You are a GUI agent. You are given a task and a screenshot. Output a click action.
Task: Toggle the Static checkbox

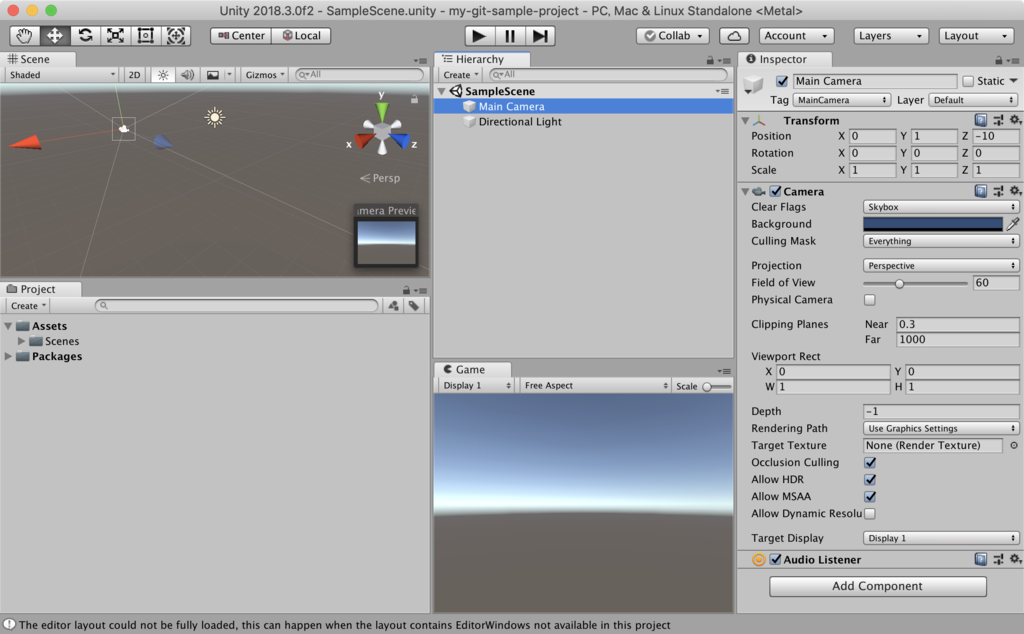coord(968,81)
